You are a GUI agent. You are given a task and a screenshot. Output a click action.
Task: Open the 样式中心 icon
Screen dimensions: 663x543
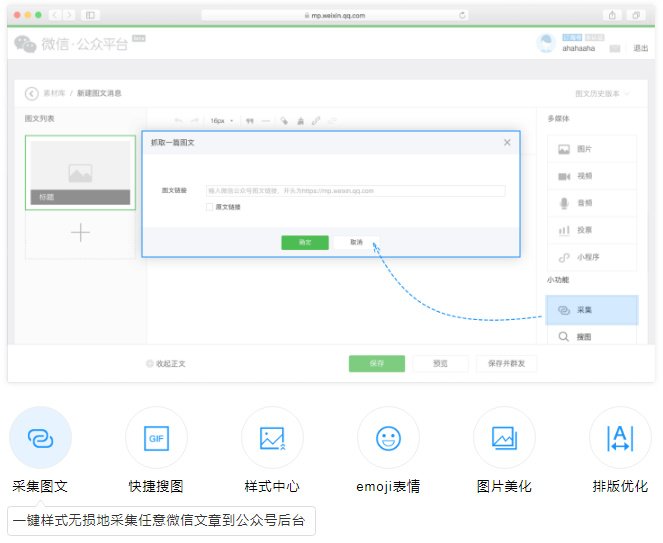(272, 438)
